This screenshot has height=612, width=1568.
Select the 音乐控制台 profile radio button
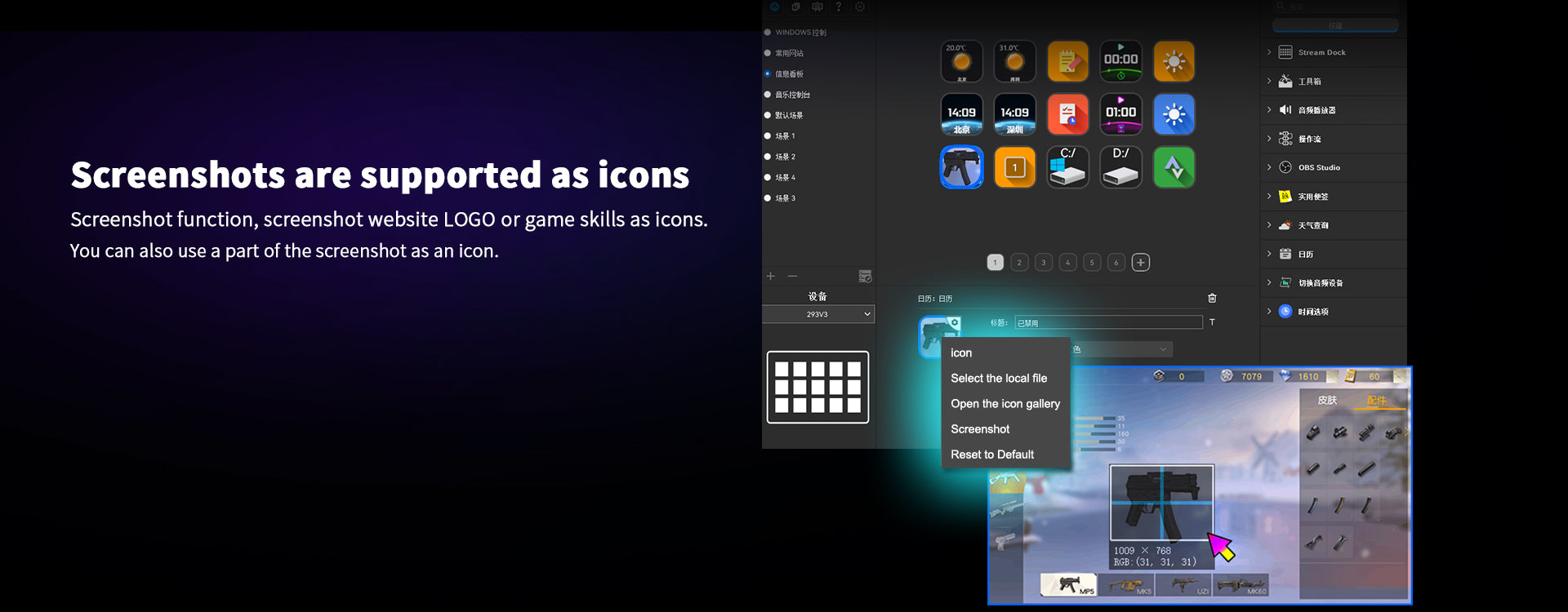[768, 95]
